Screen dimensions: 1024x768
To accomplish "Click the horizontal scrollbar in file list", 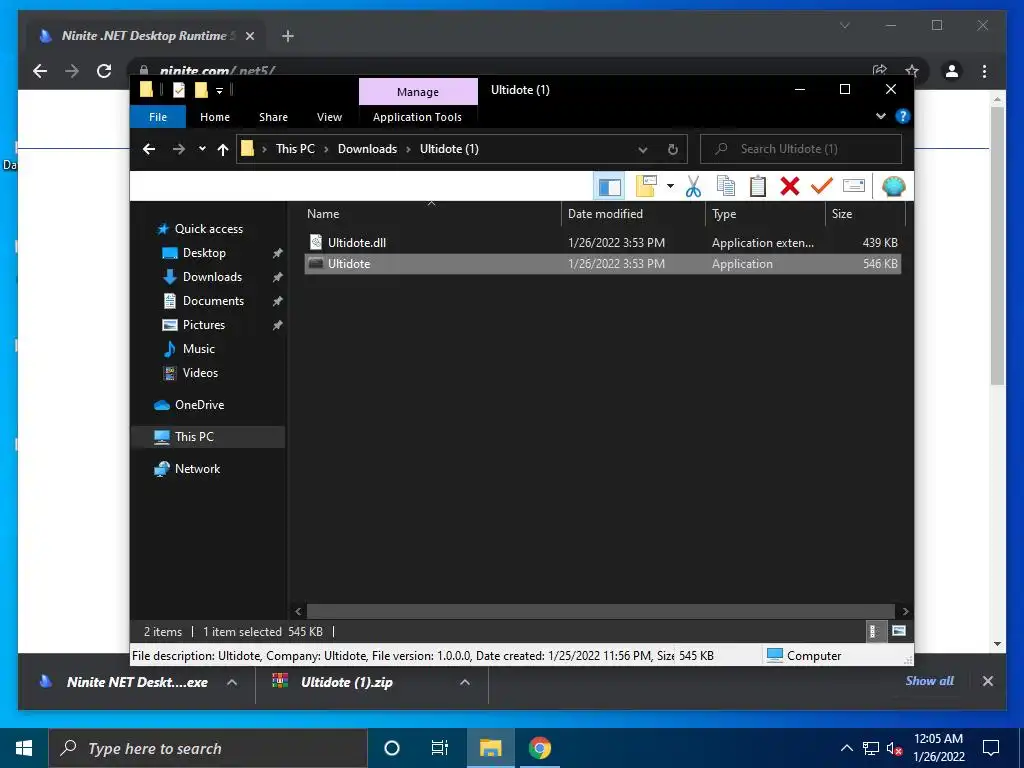I will tap(600, 611).
